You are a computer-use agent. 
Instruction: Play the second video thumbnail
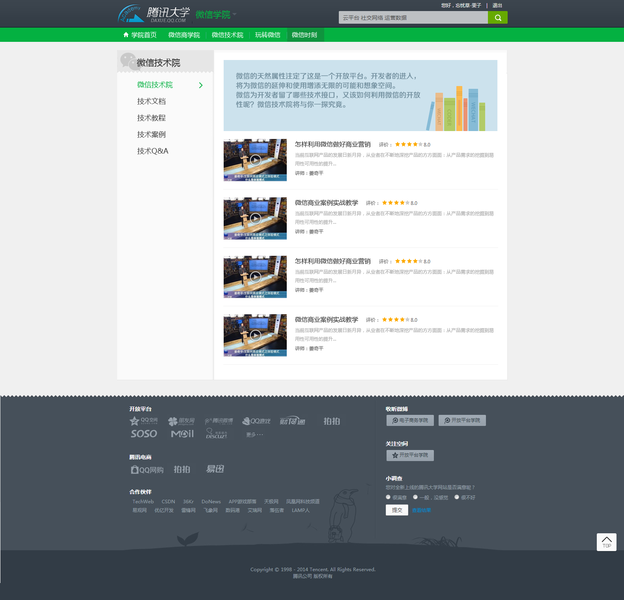255,218
